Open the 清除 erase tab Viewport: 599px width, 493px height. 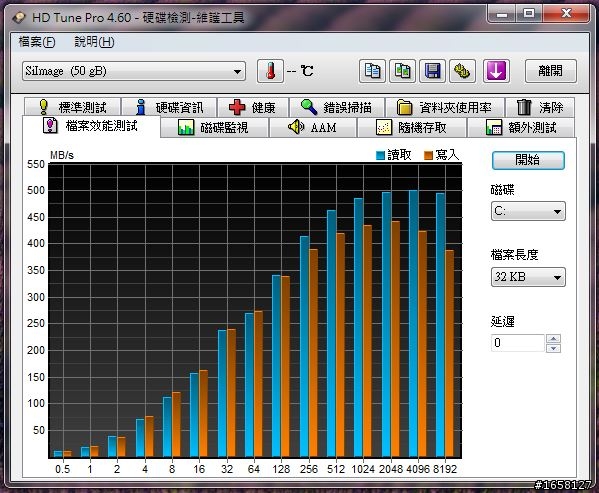(540, 107)
